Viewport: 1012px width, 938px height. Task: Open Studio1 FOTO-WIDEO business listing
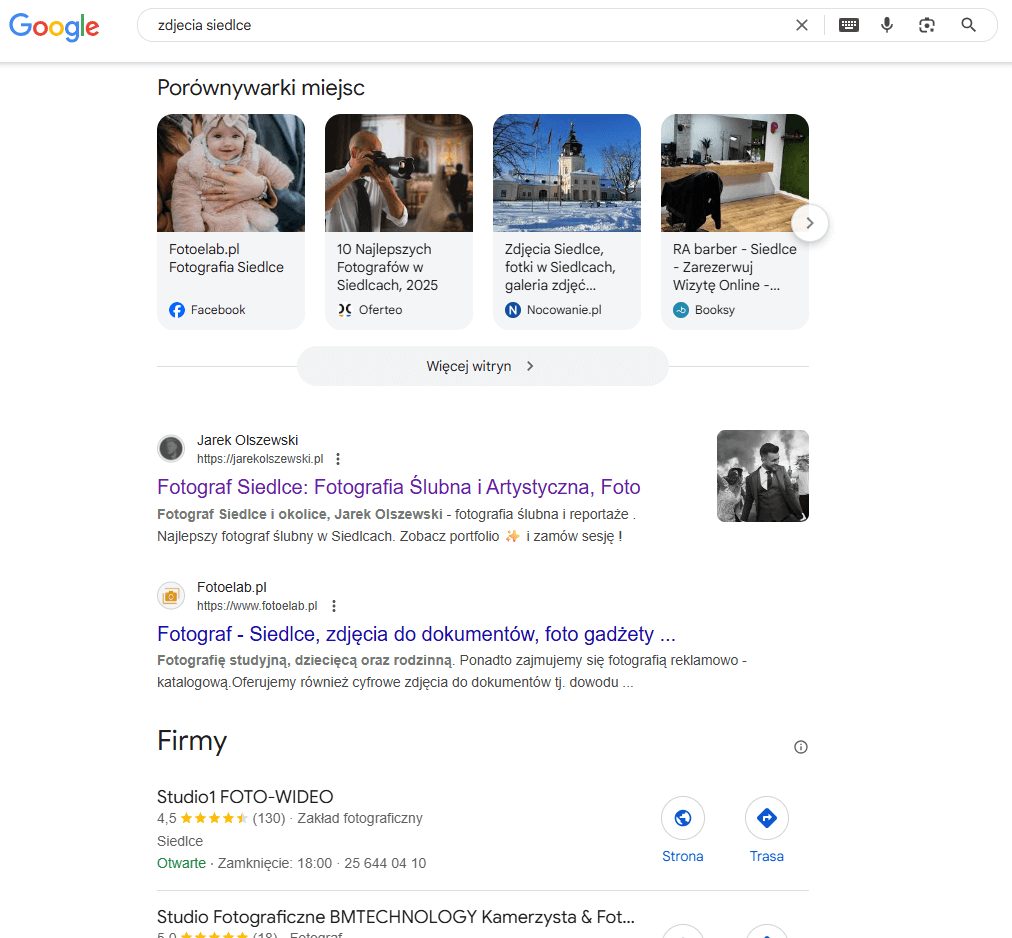point(245,797)
